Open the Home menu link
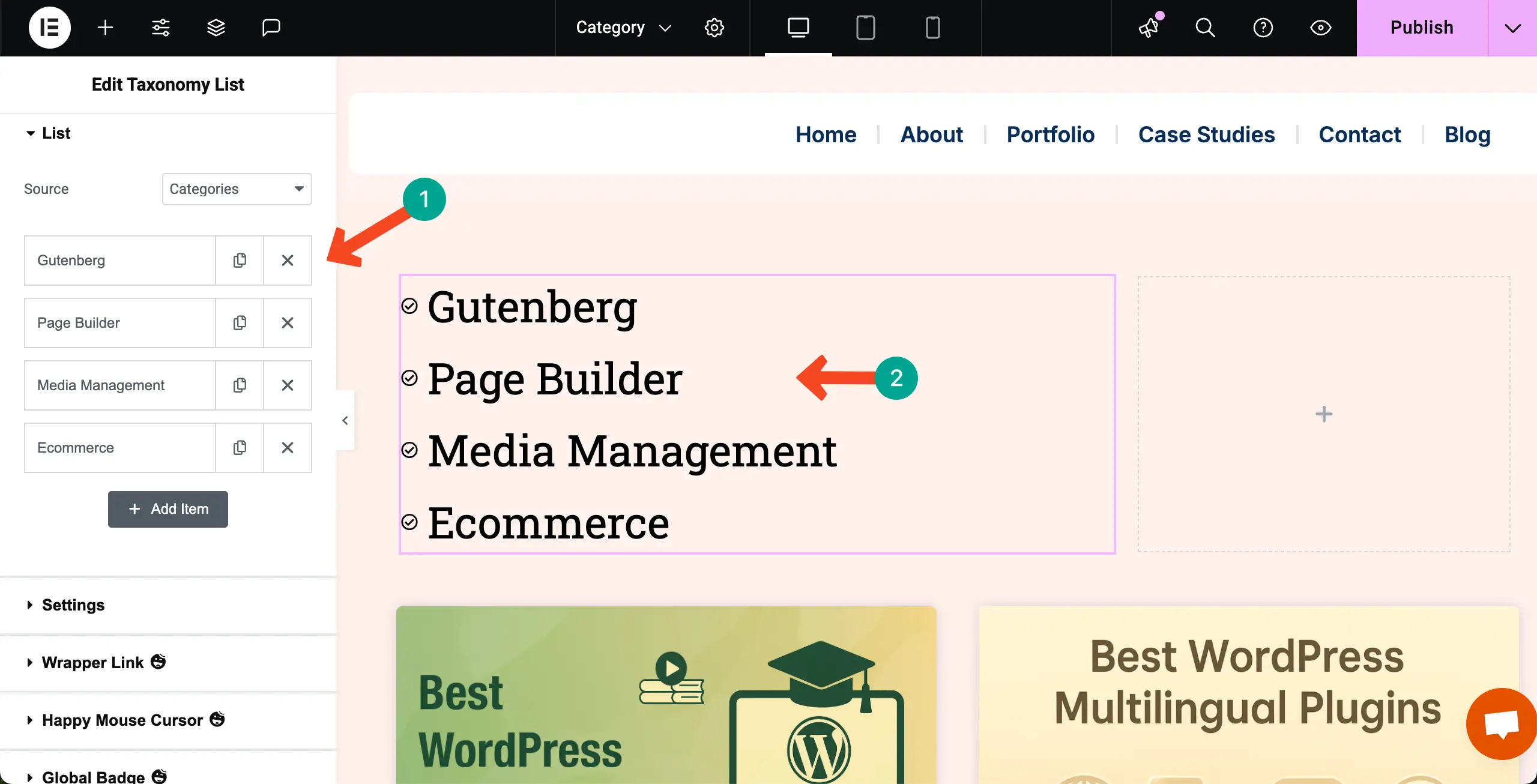 coord(826,134)
